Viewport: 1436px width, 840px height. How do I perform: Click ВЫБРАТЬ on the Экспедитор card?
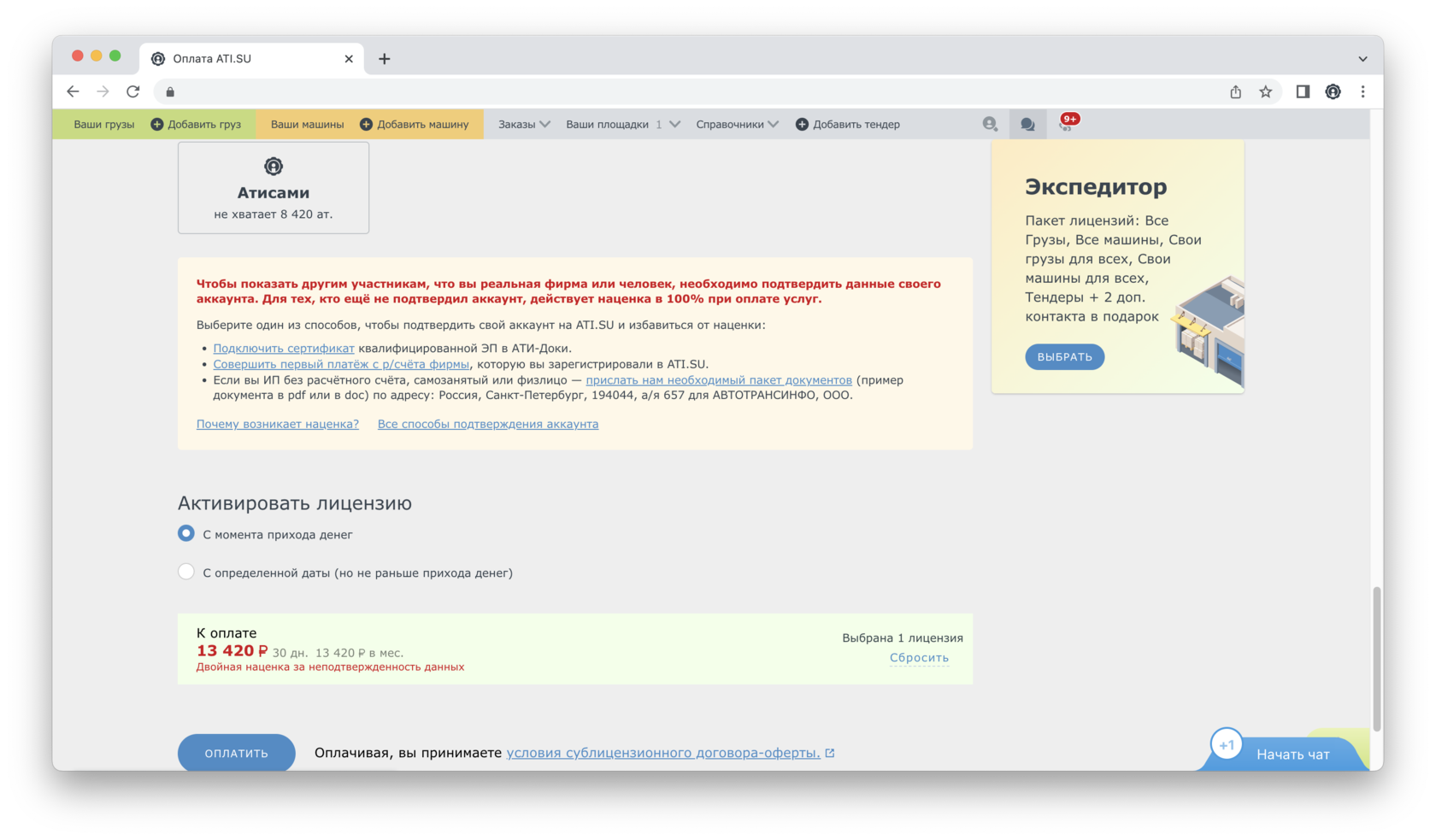[x=1064, y=356]
